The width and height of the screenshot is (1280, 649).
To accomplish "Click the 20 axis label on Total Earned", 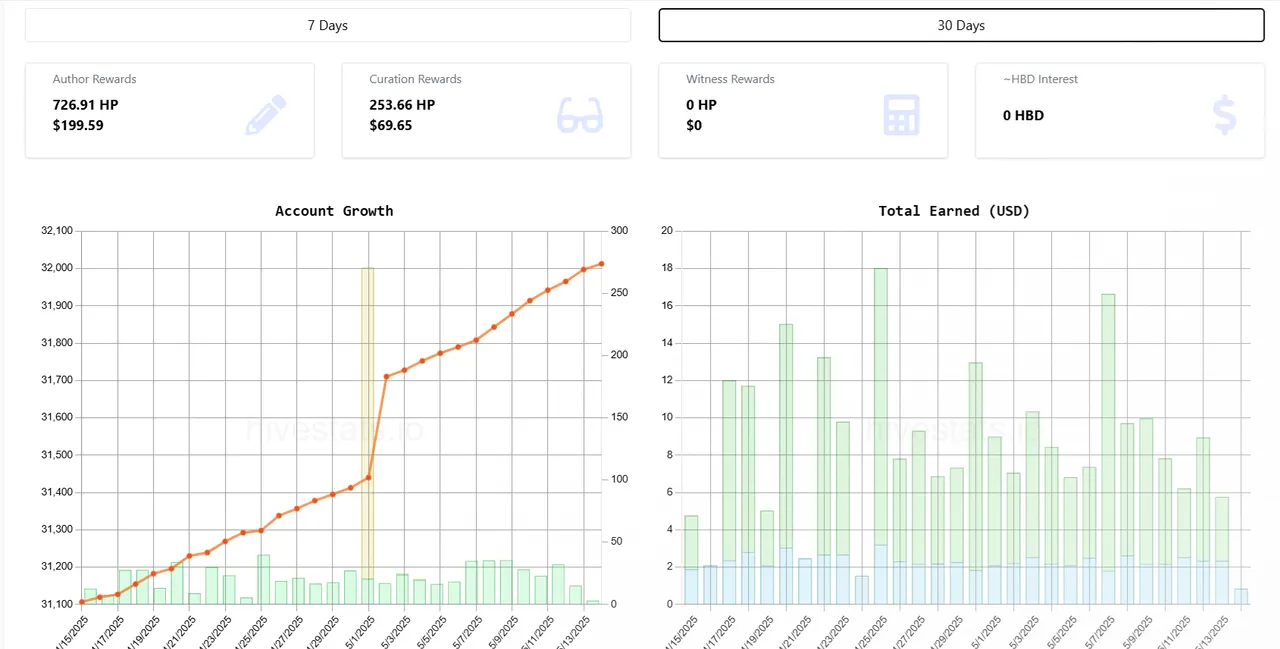I will tap(667, 231).
